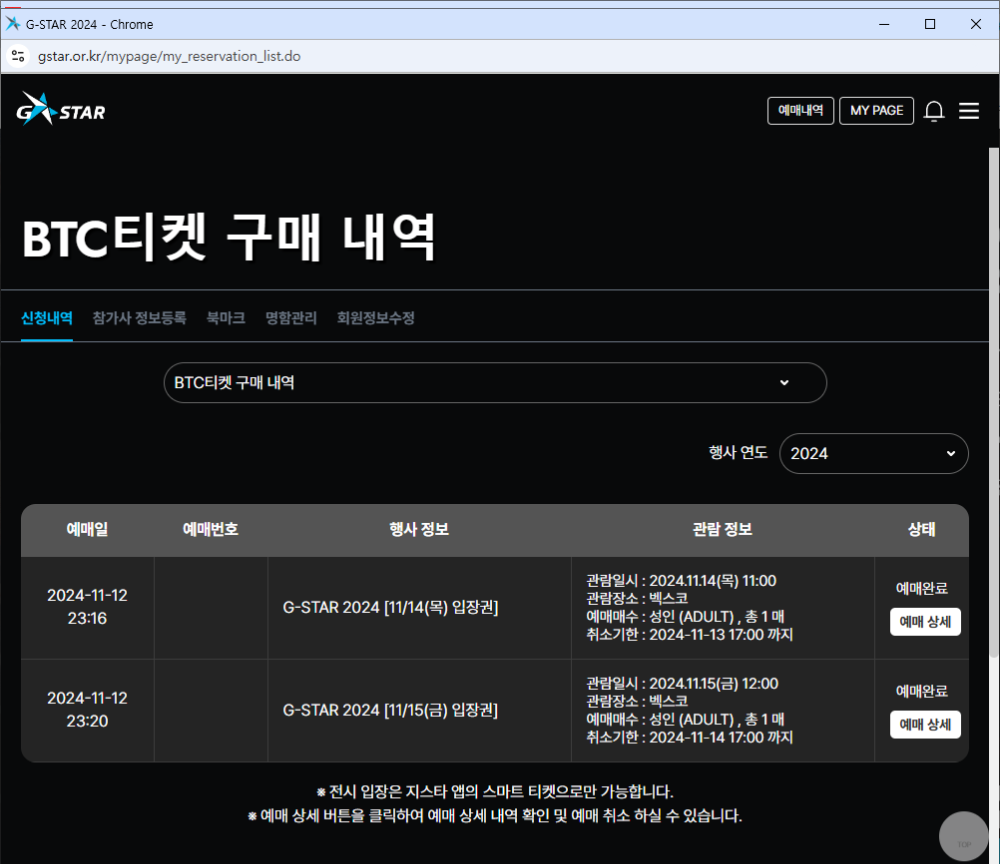Click 예매 상세 for 11/15 ticket

[x=925, y=724]
